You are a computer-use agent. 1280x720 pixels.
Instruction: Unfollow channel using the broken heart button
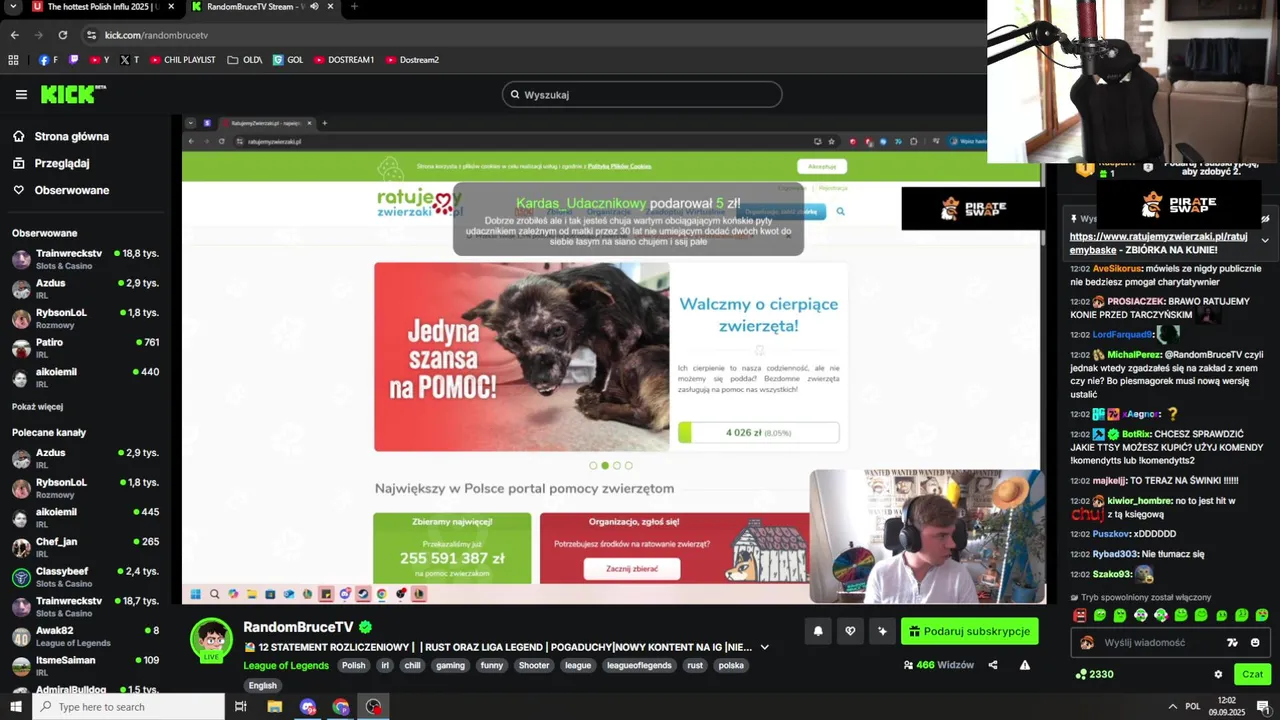click(x=850, y=631)
